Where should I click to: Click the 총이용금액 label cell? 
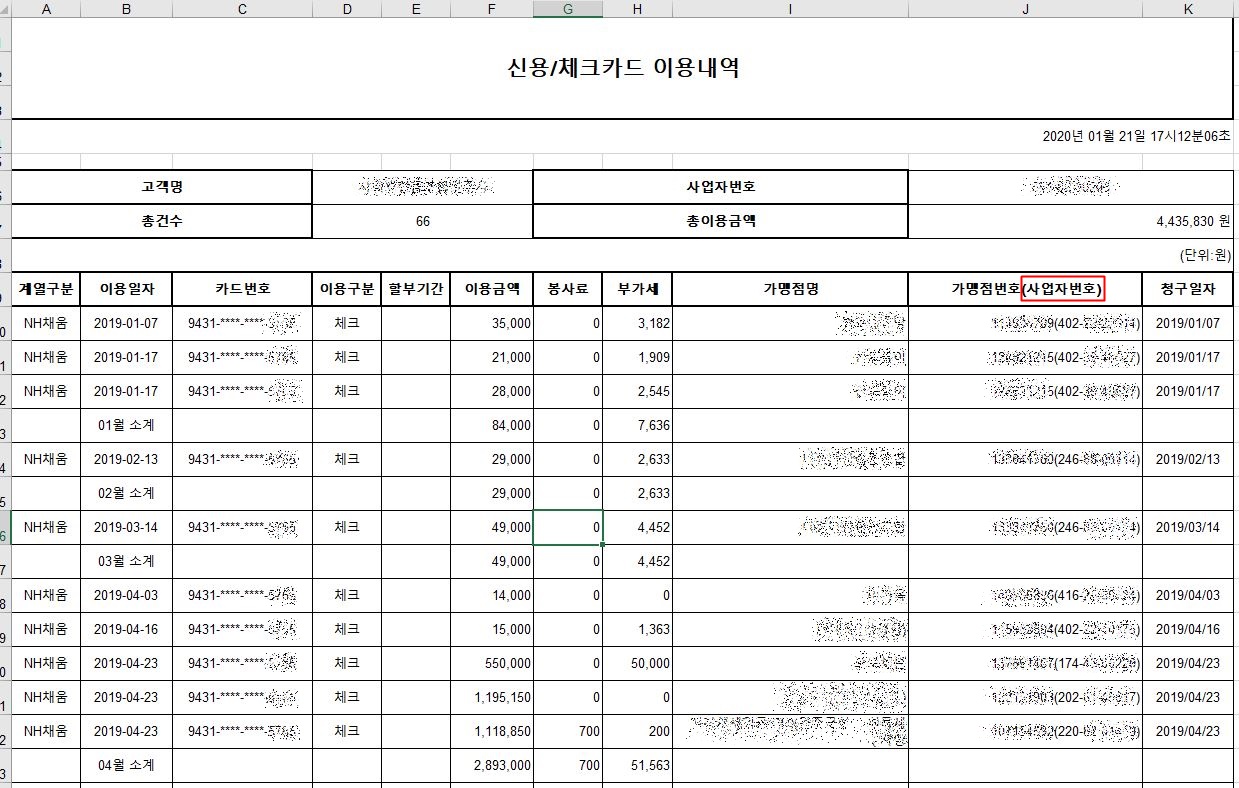click(720, 221)
